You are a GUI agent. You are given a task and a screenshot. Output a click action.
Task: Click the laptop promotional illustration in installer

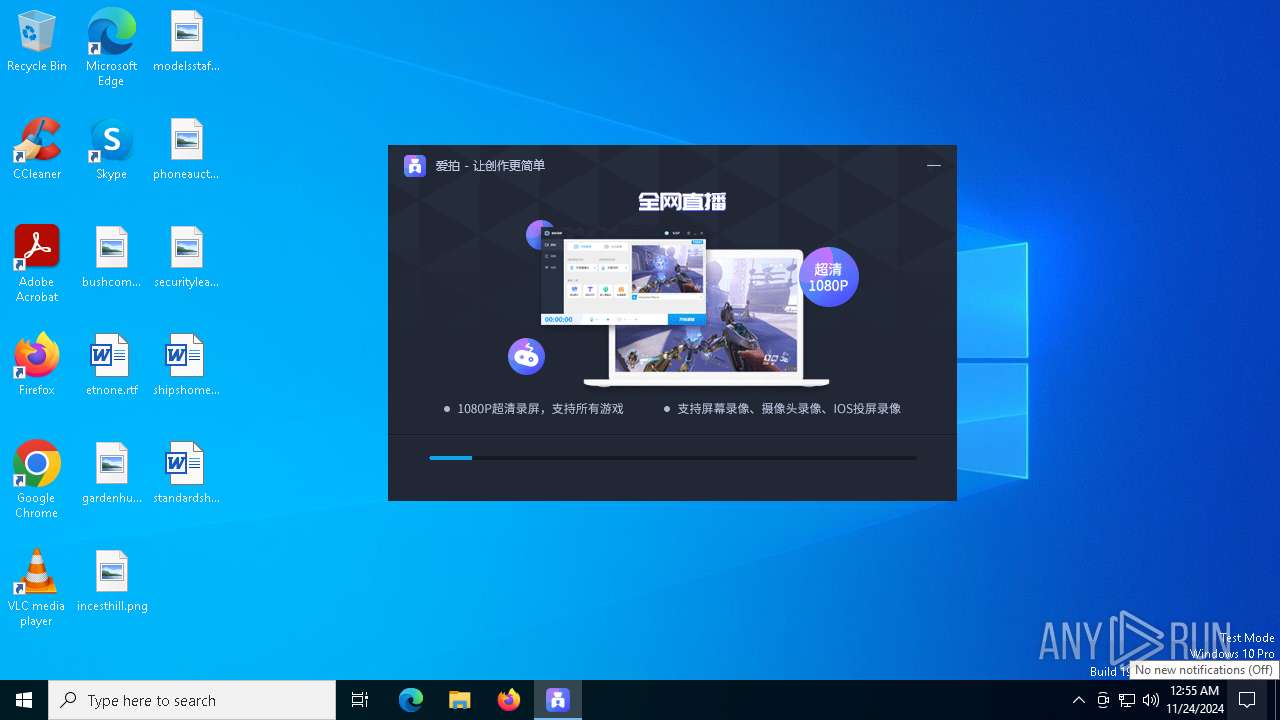coord(706,318)
